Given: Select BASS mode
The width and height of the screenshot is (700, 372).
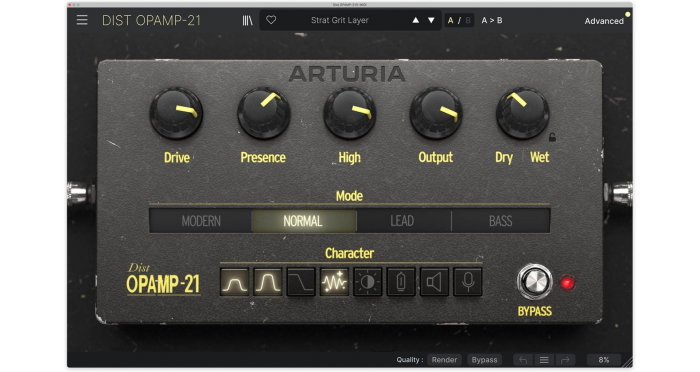Looking at the screenshot, I should (x=500, y=221).
